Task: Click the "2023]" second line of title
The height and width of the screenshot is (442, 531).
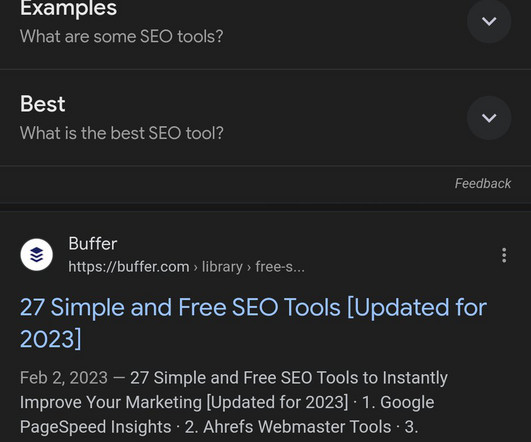Action: pyautogui.click(x=50, y=339)
